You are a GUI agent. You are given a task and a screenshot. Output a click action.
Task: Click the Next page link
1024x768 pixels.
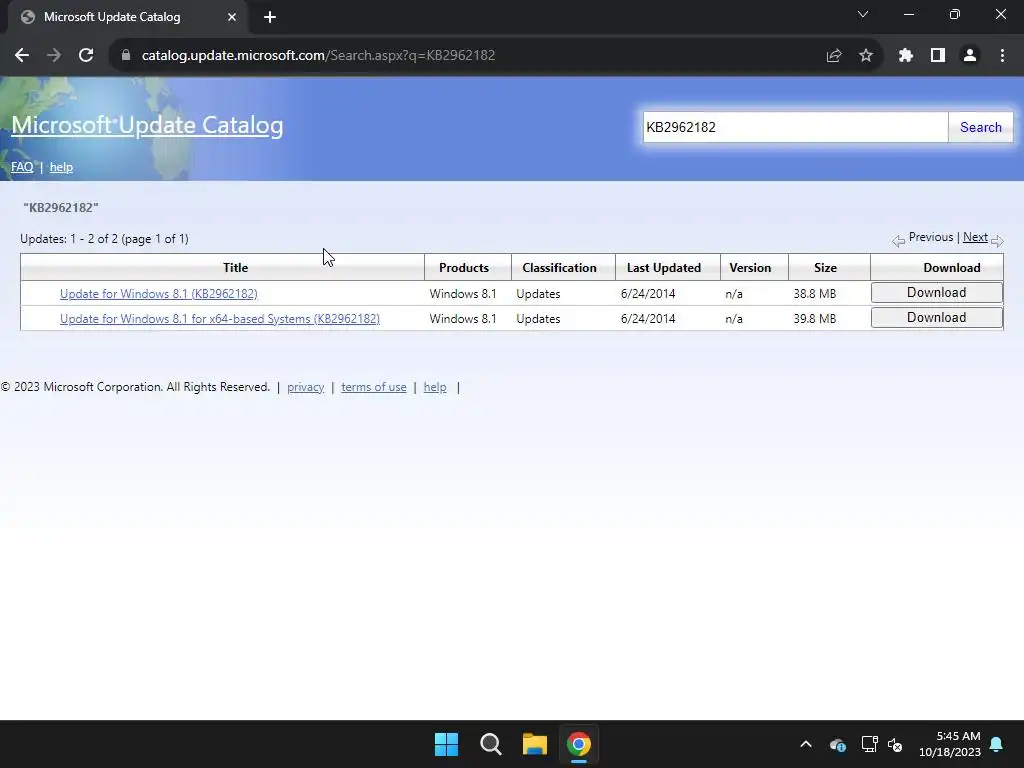975,237
